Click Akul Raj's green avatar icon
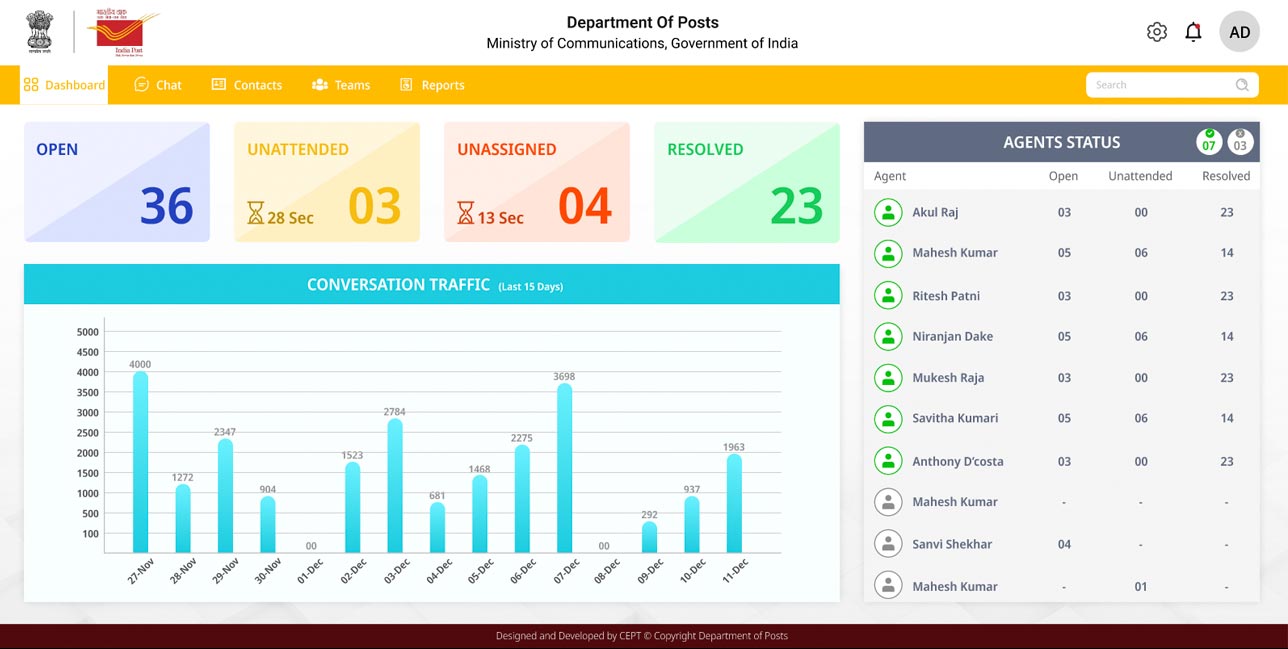This screenshot has height=649, width=1288. pyautogui.click(x=887, y=212)
